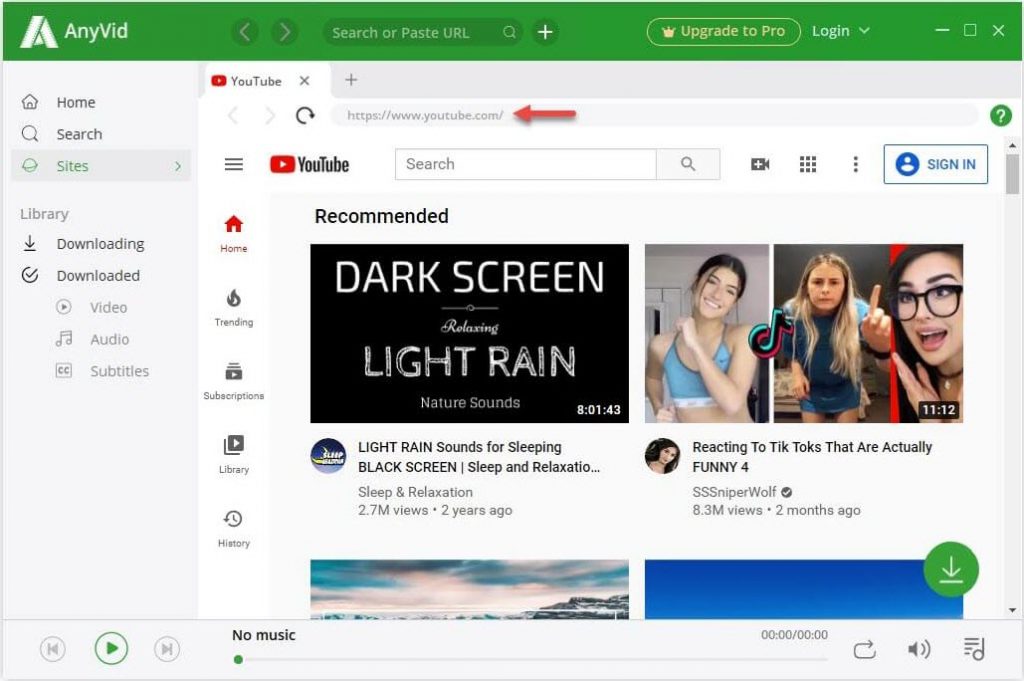Open the green help question icon

tap(1000, 116)
